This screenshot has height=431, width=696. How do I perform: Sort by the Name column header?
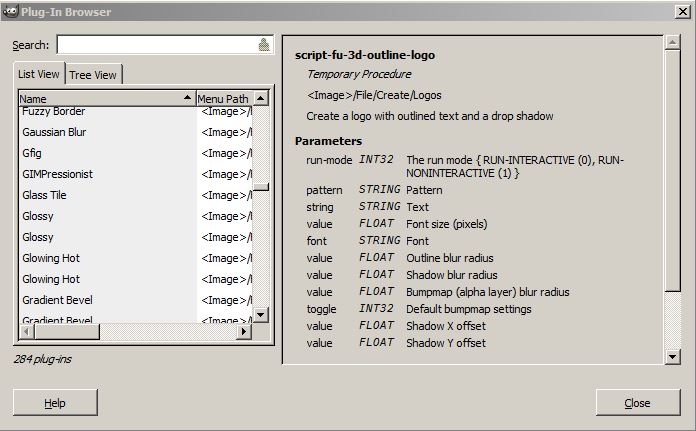tap(107, 99)
